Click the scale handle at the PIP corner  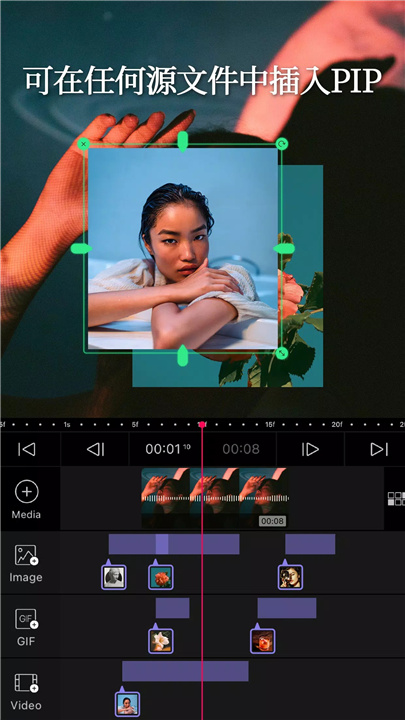click(x=282, y=353)
